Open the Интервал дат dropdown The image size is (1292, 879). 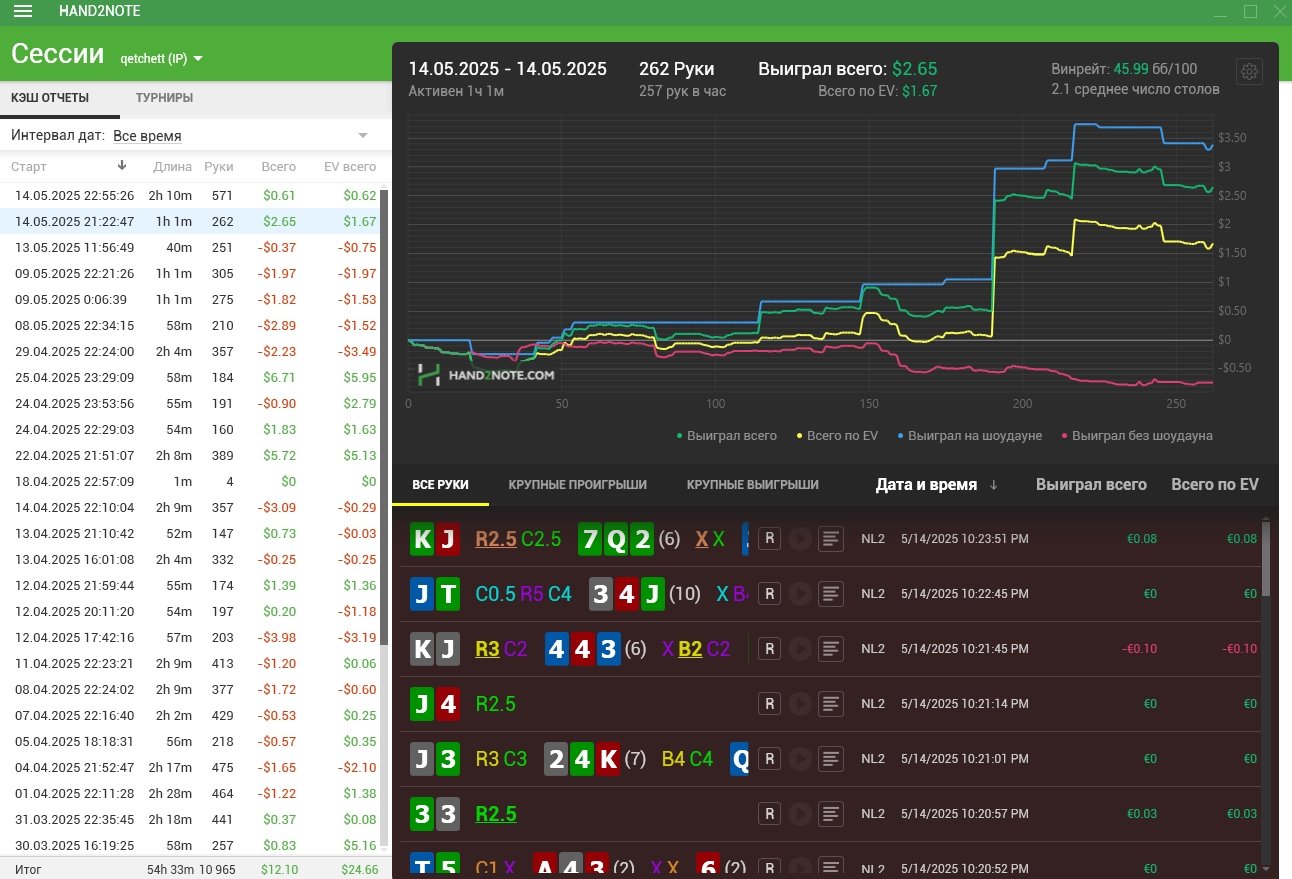point(240,135)
